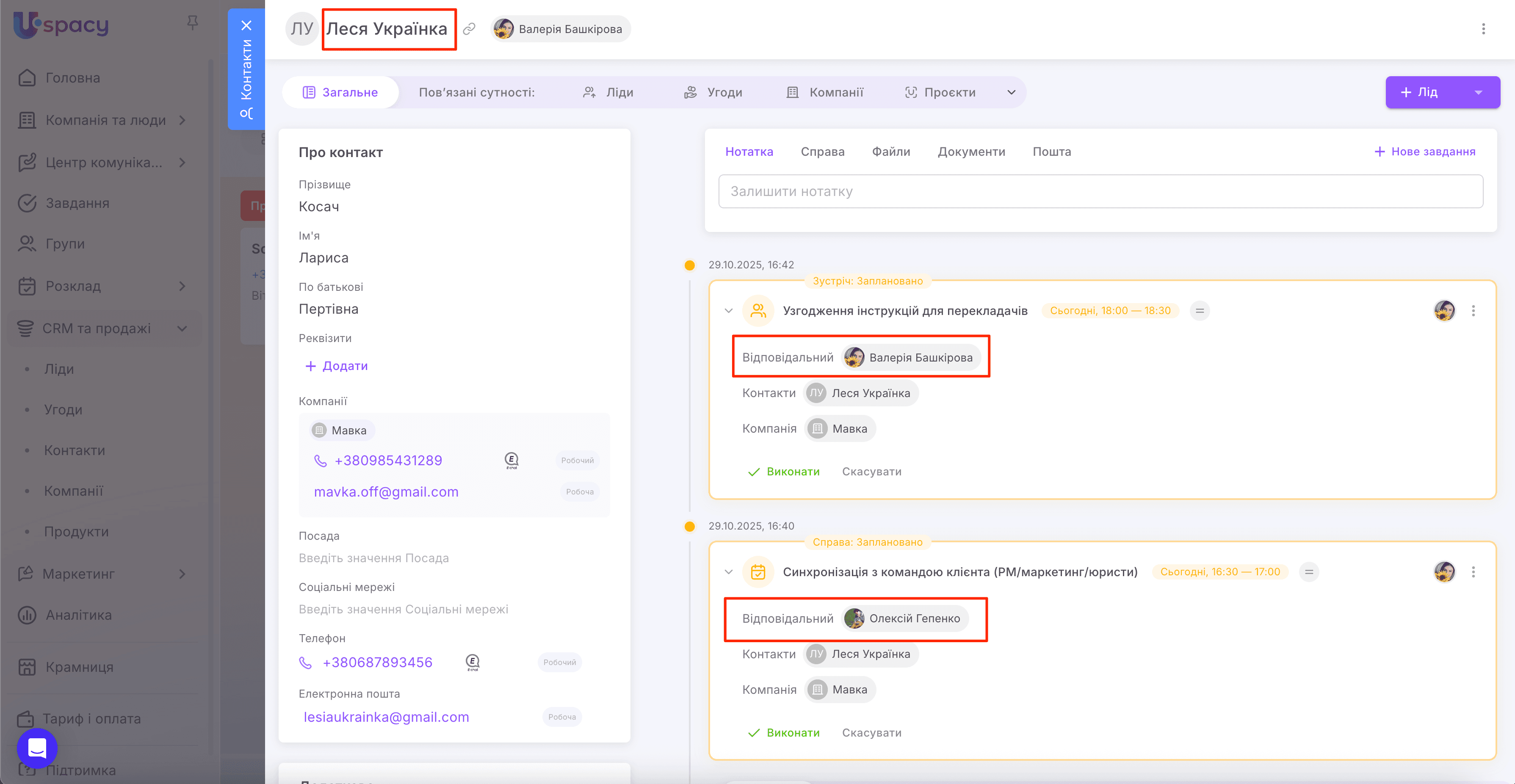
Task: Click the Посада input field
Action: (373, 558)
